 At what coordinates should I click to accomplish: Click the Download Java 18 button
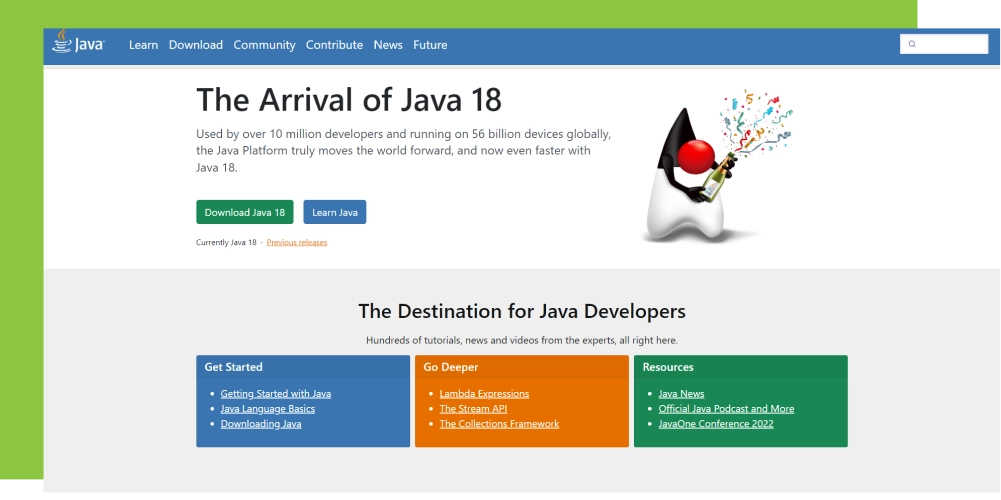coord(245,212)
